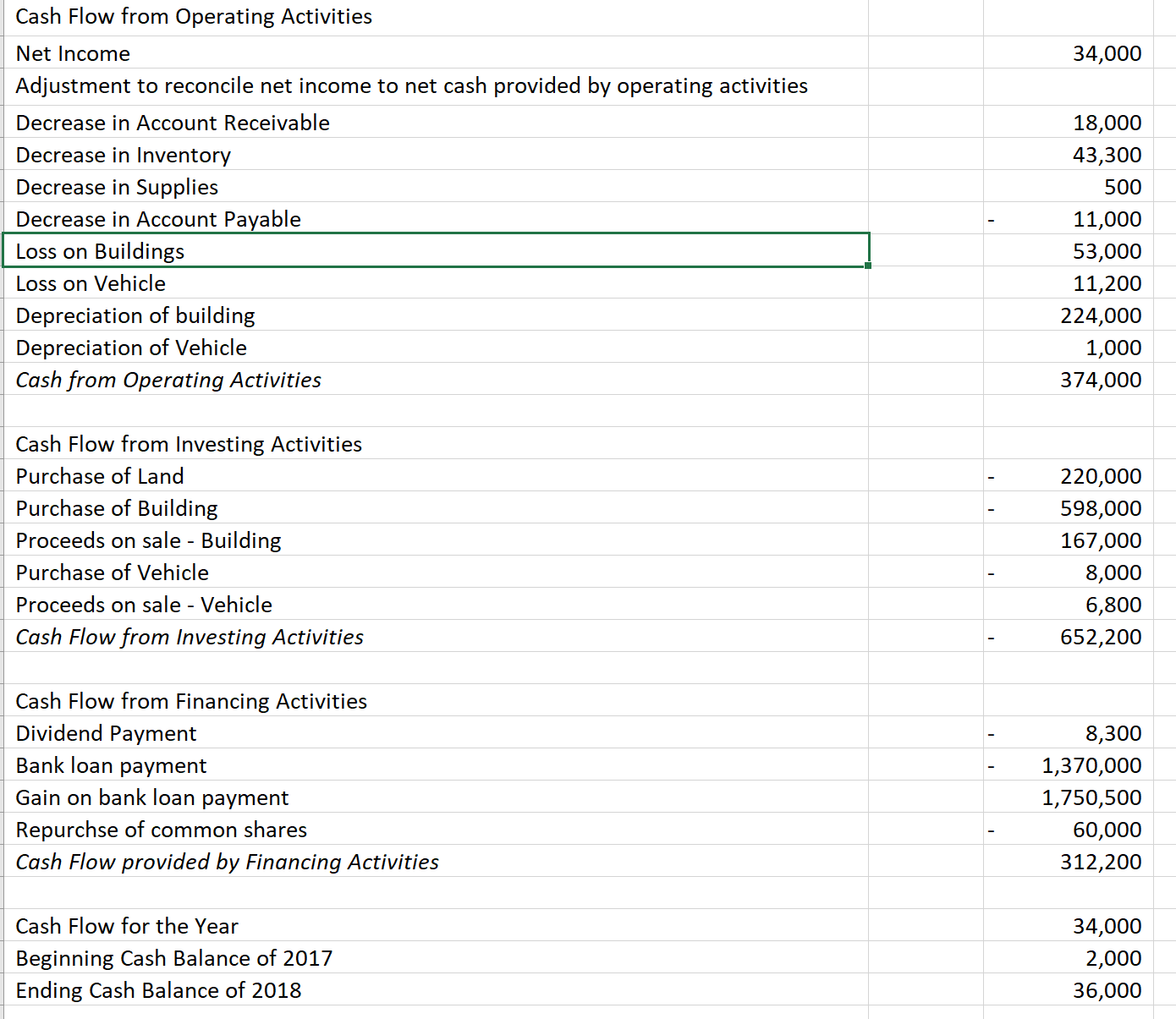1176x1019 pixels.
Task: Select the Net Income cell
Action: point(73,53)
